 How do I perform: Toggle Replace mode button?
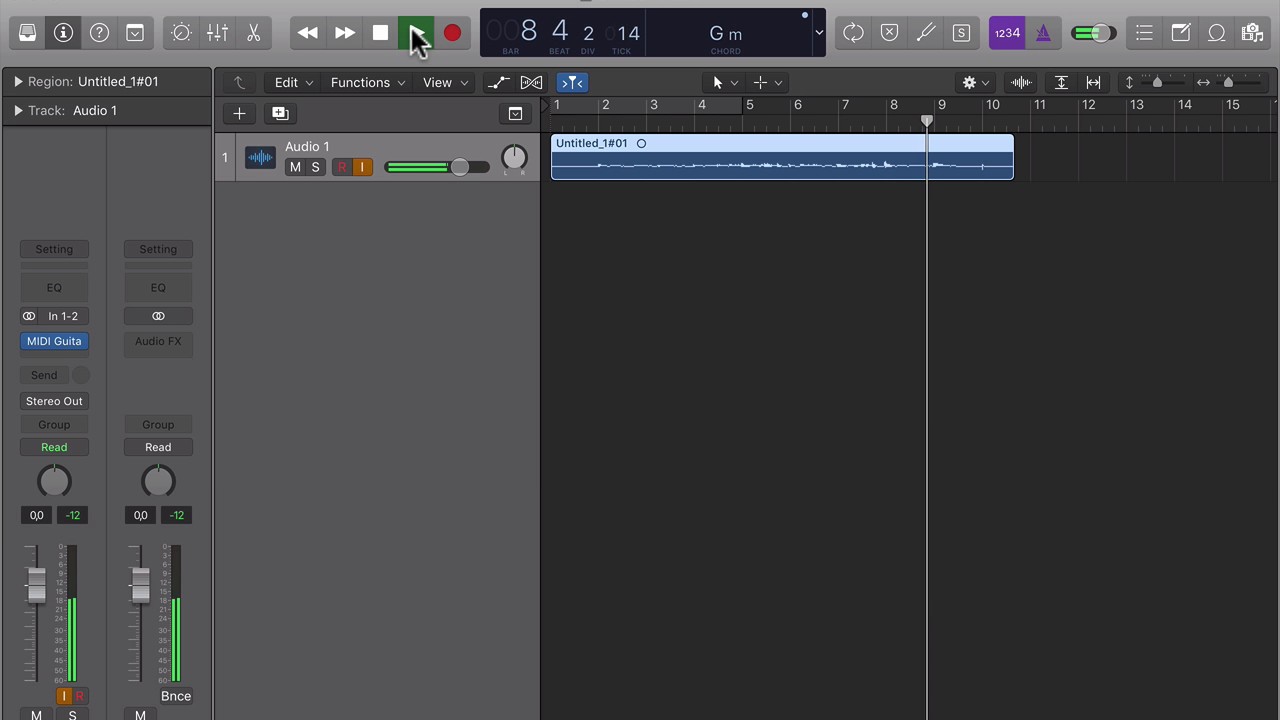(x=889, y=33)
